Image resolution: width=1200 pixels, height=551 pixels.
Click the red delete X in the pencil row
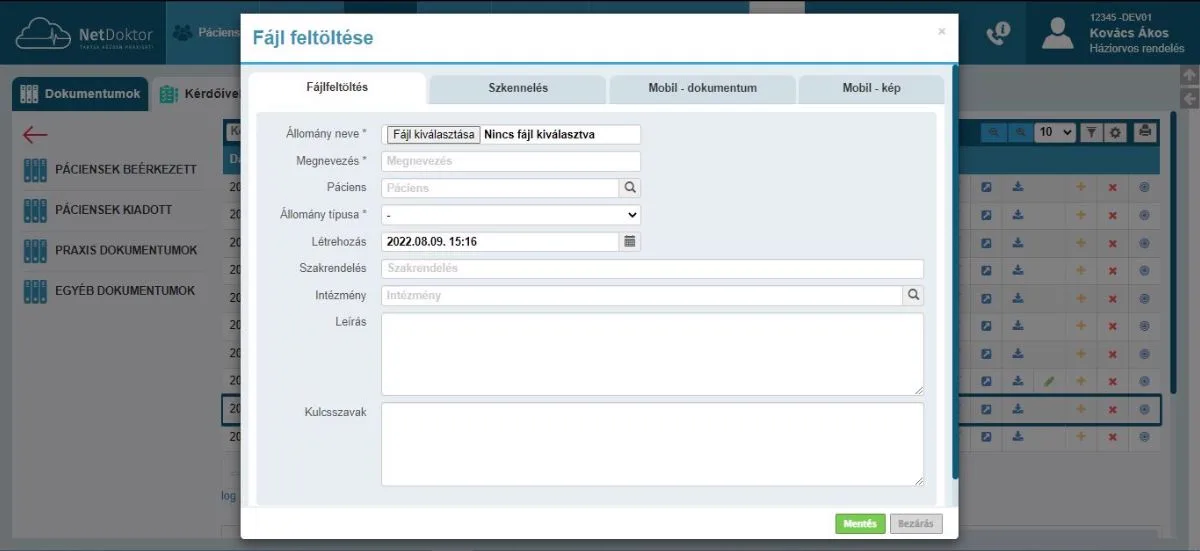click(1112, 381)
